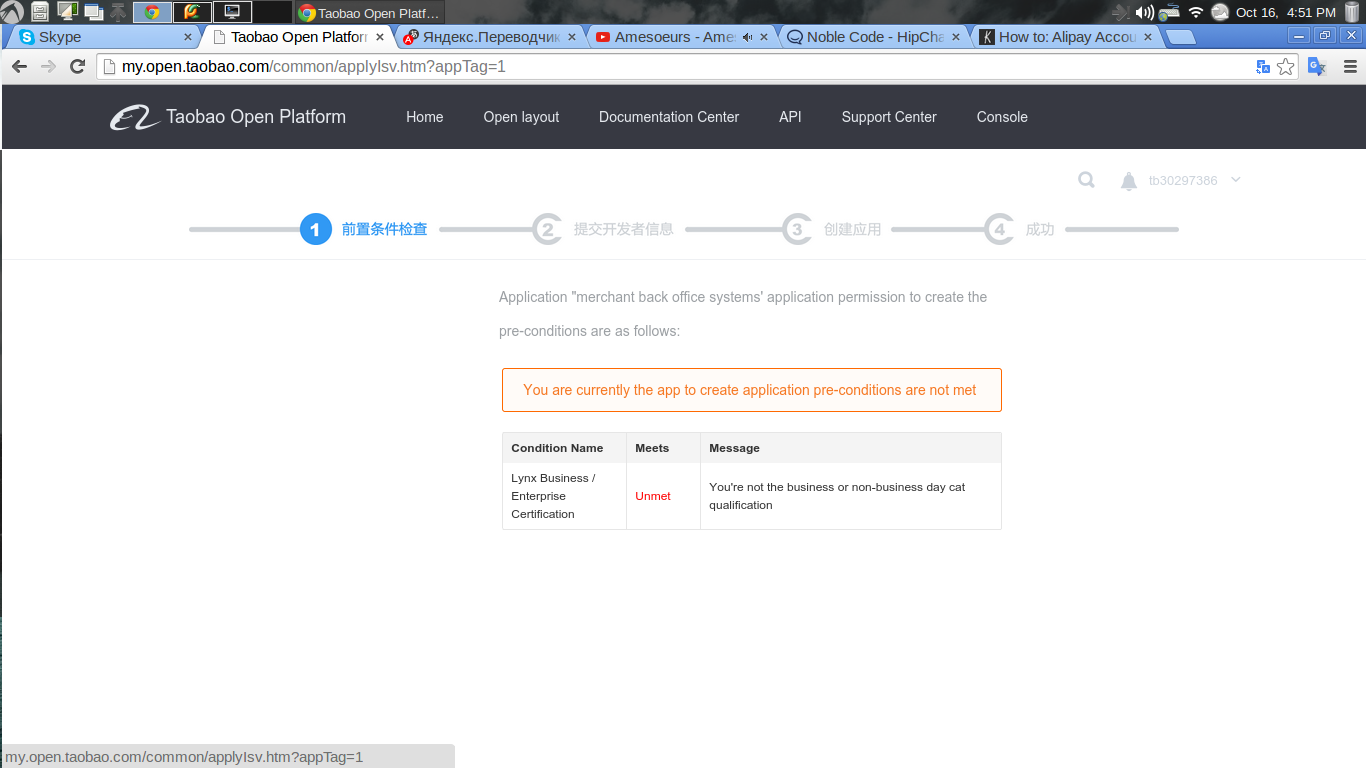Click the step label 前置条件检查
The image size is (1366, 768).
(x=384, y=229)
